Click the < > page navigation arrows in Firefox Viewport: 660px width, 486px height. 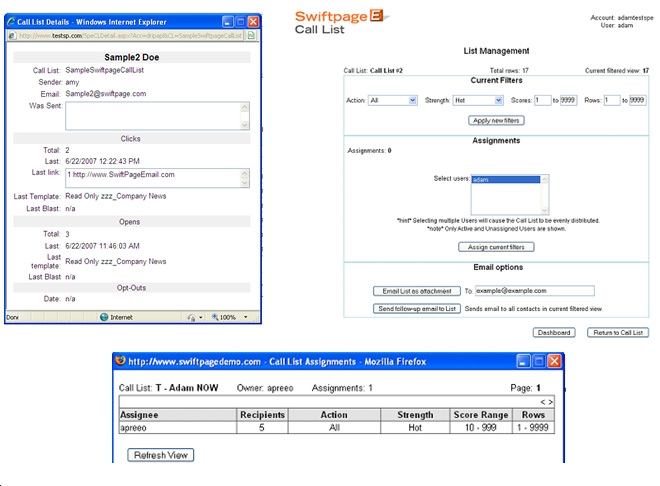point(546,402)
